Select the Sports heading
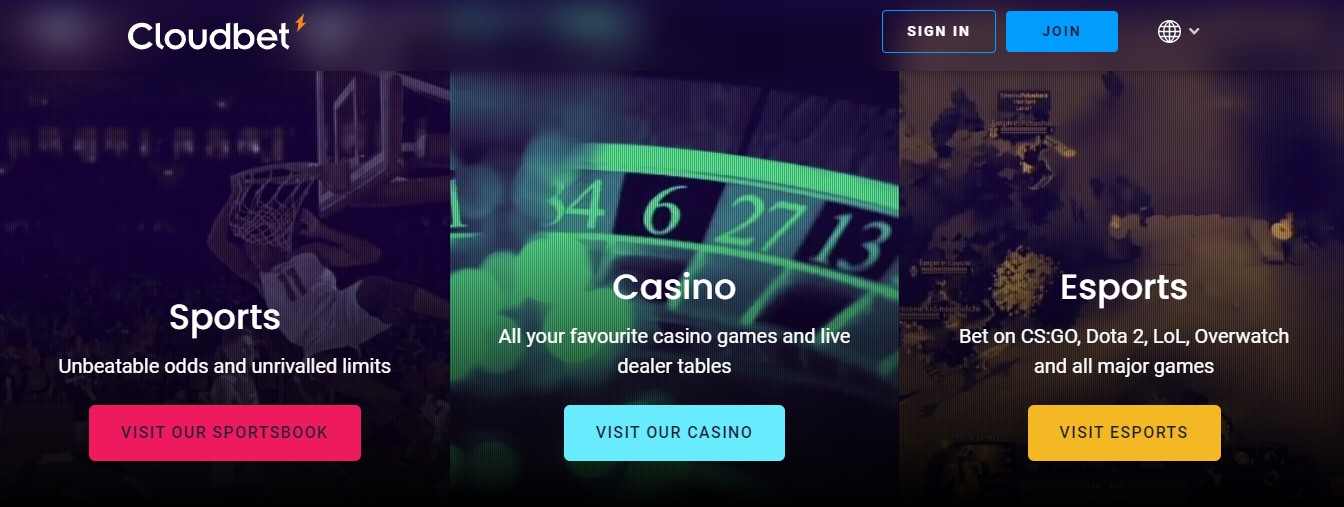Screen dimensions: 1344x507 click(225, 317)
